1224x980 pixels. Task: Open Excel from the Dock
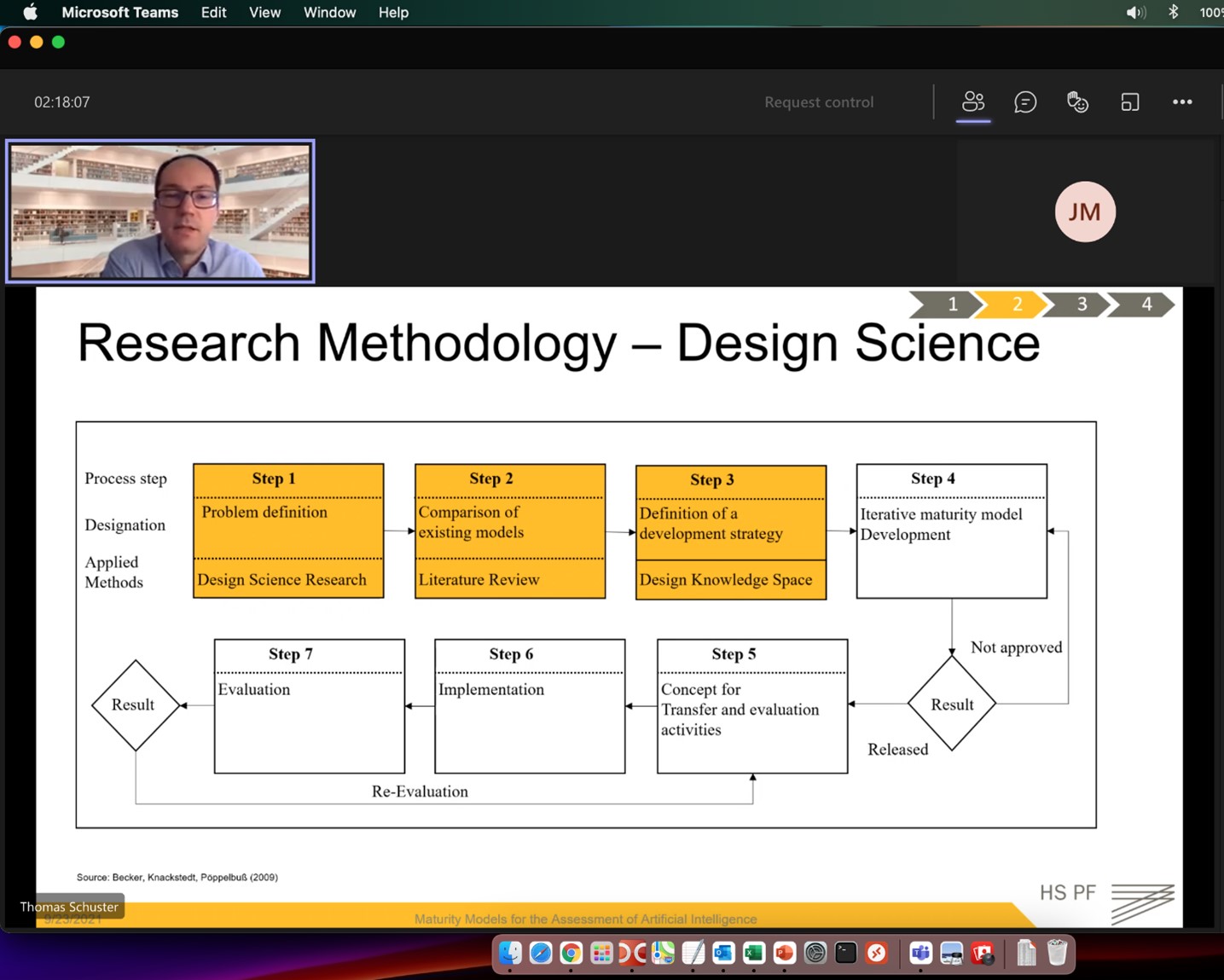(x=754, y=953)
